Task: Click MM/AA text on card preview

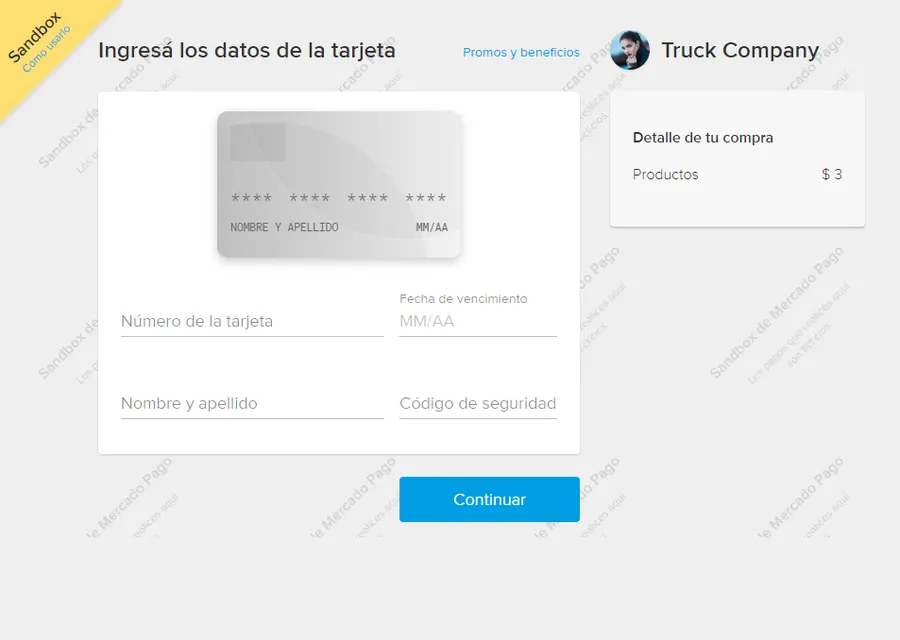Action: point(432,227)
